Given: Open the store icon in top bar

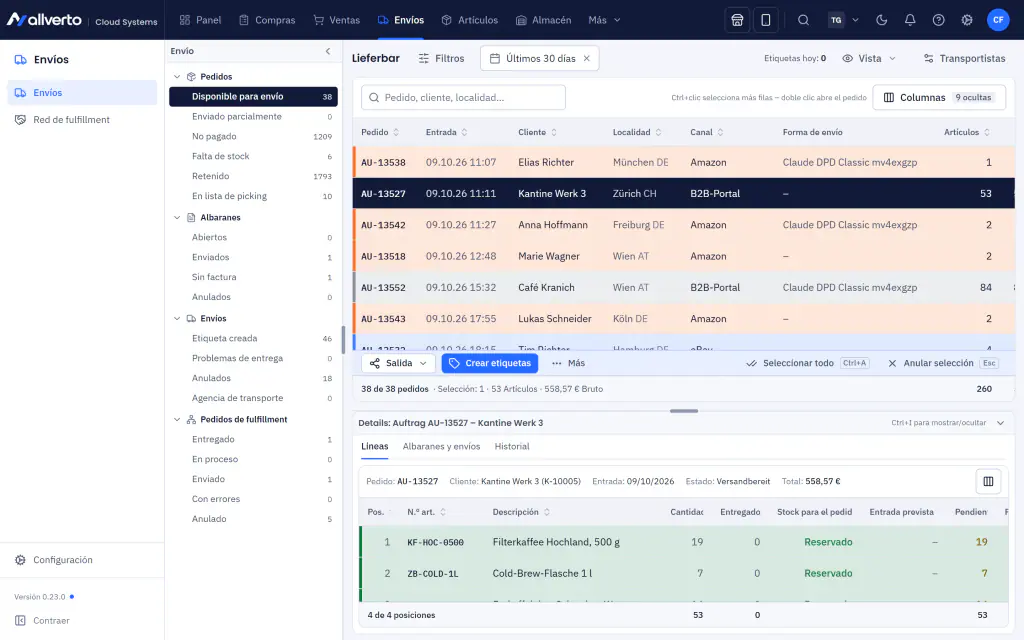Looking at the screenshot, I should [x=737, y=20].
